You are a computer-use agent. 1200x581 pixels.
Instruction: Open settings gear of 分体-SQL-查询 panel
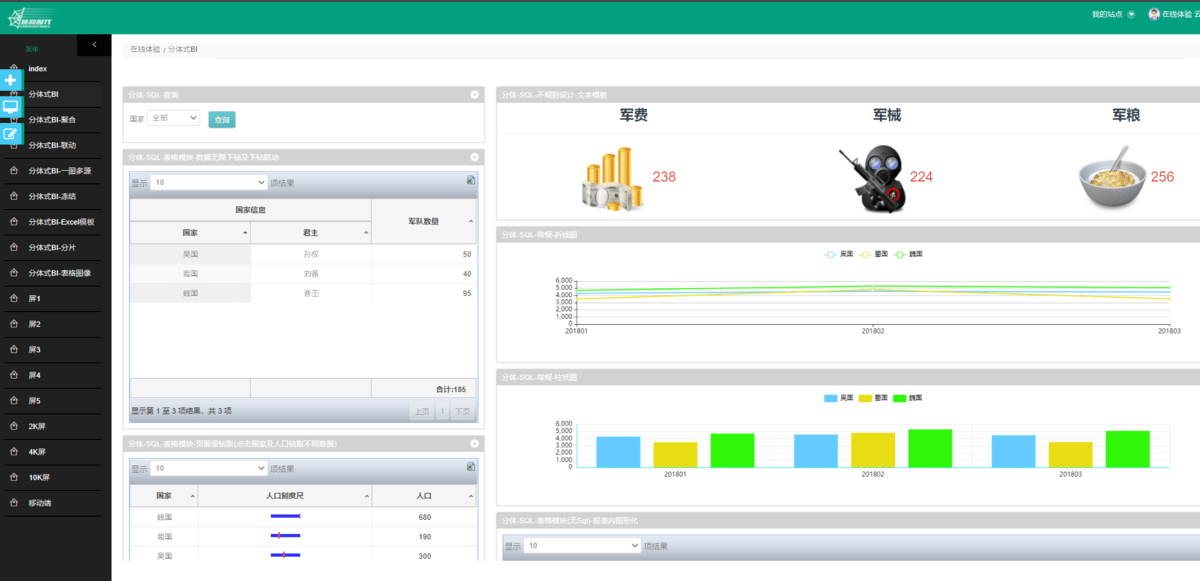click(475, 95)
